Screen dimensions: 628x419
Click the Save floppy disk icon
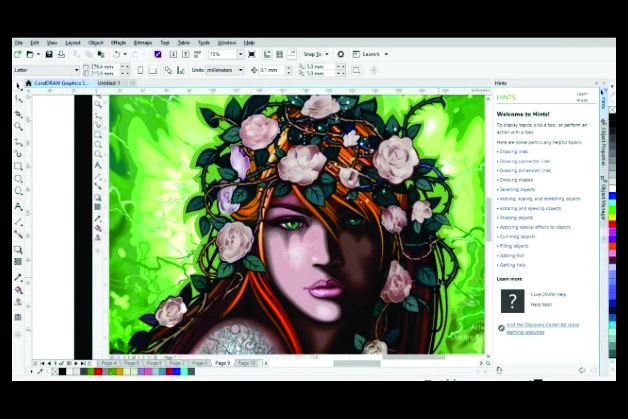[x=49, y=54]
